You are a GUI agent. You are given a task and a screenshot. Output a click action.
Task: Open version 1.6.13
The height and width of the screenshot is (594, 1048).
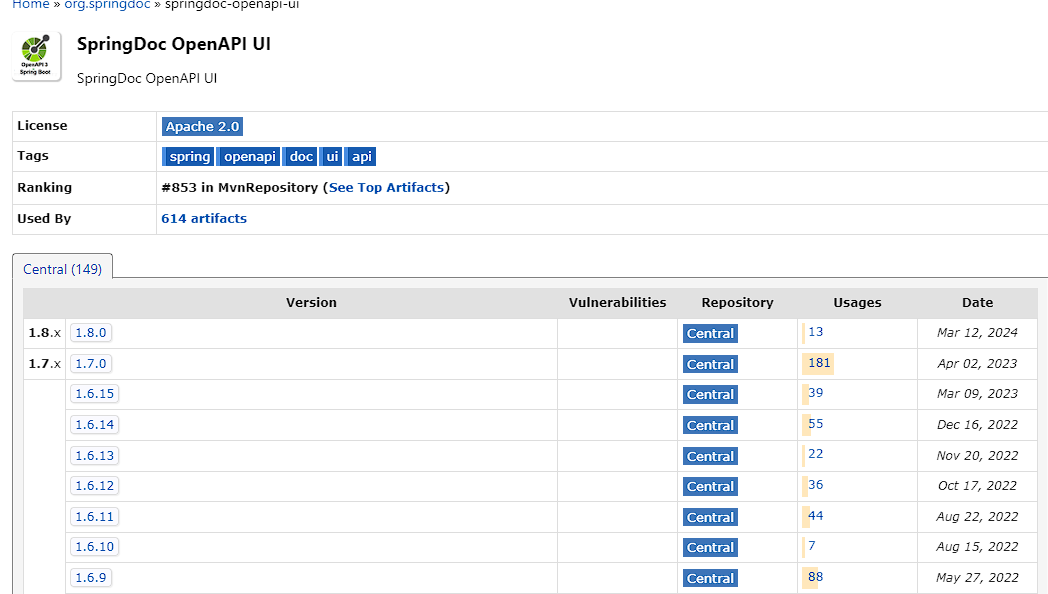point(94,456)
